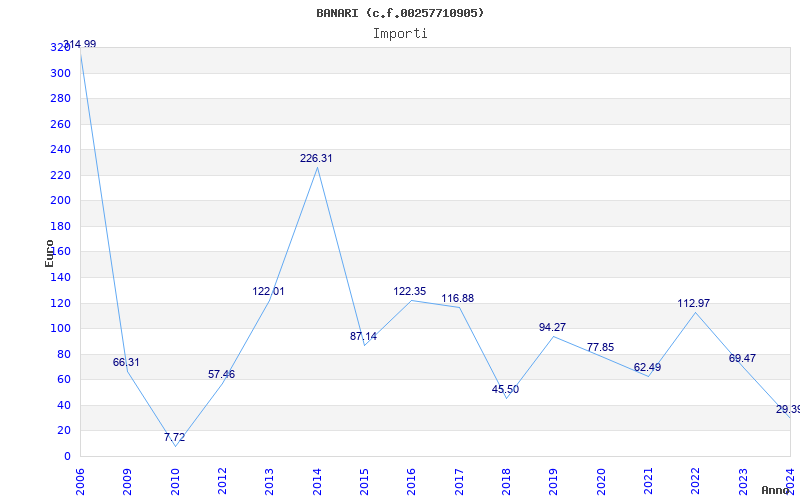
Task: Click the 2015 x-axis year label
Action: click(x=364, y=482)
